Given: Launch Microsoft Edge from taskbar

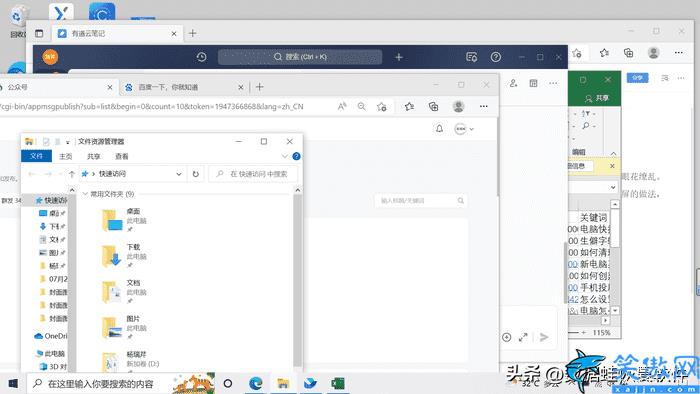Looking at the screenshot, I should 255,383.
